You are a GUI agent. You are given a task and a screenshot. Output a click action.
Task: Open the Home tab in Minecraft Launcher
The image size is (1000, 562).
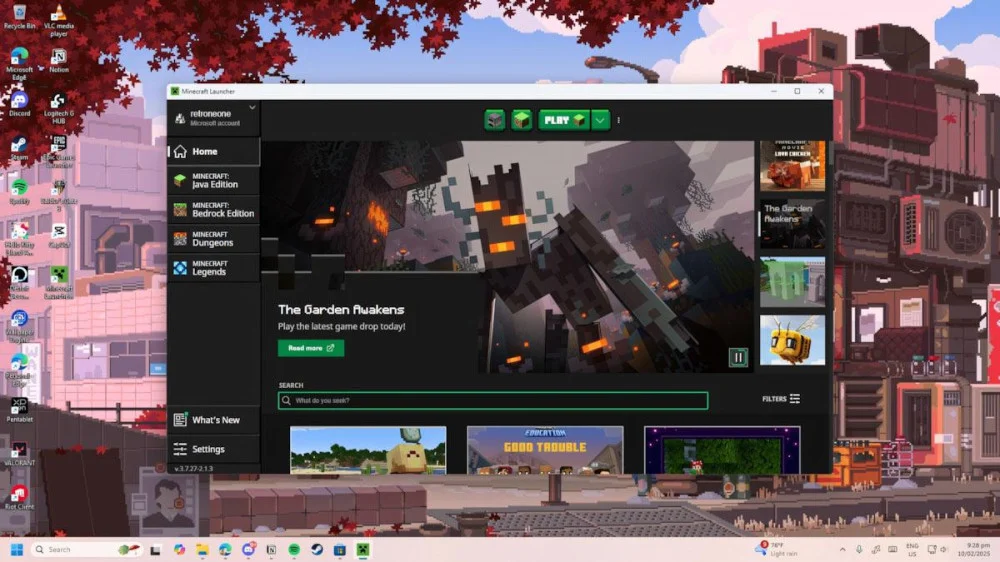click(214, 151)
